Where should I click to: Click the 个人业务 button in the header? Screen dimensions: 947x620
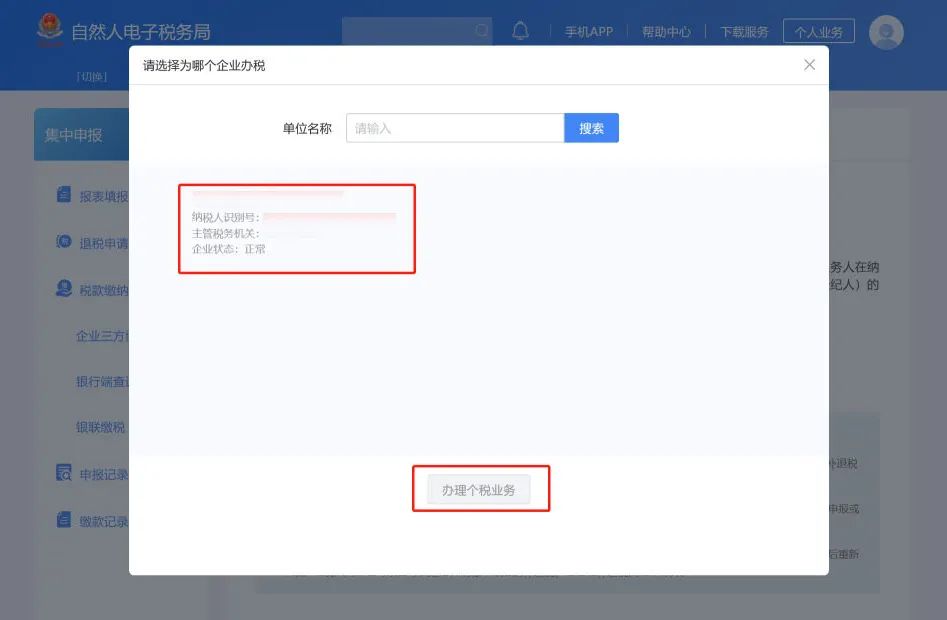[x=818, y=31]
